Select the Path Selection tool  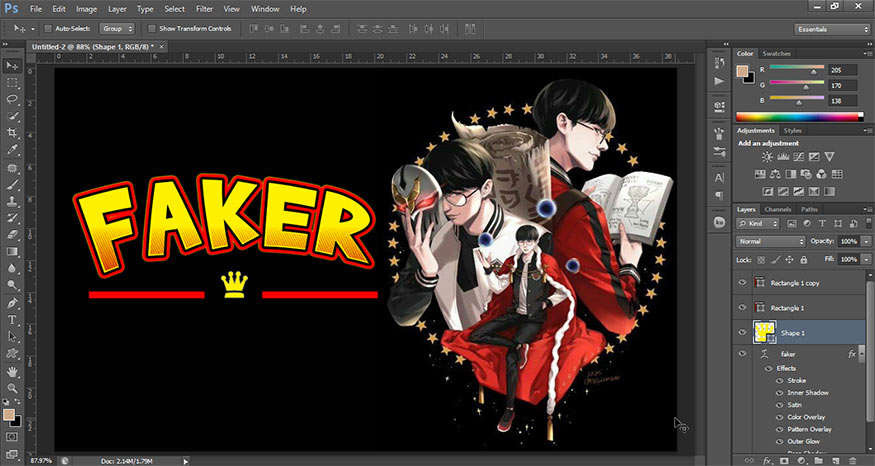click(x=12, y=337)
